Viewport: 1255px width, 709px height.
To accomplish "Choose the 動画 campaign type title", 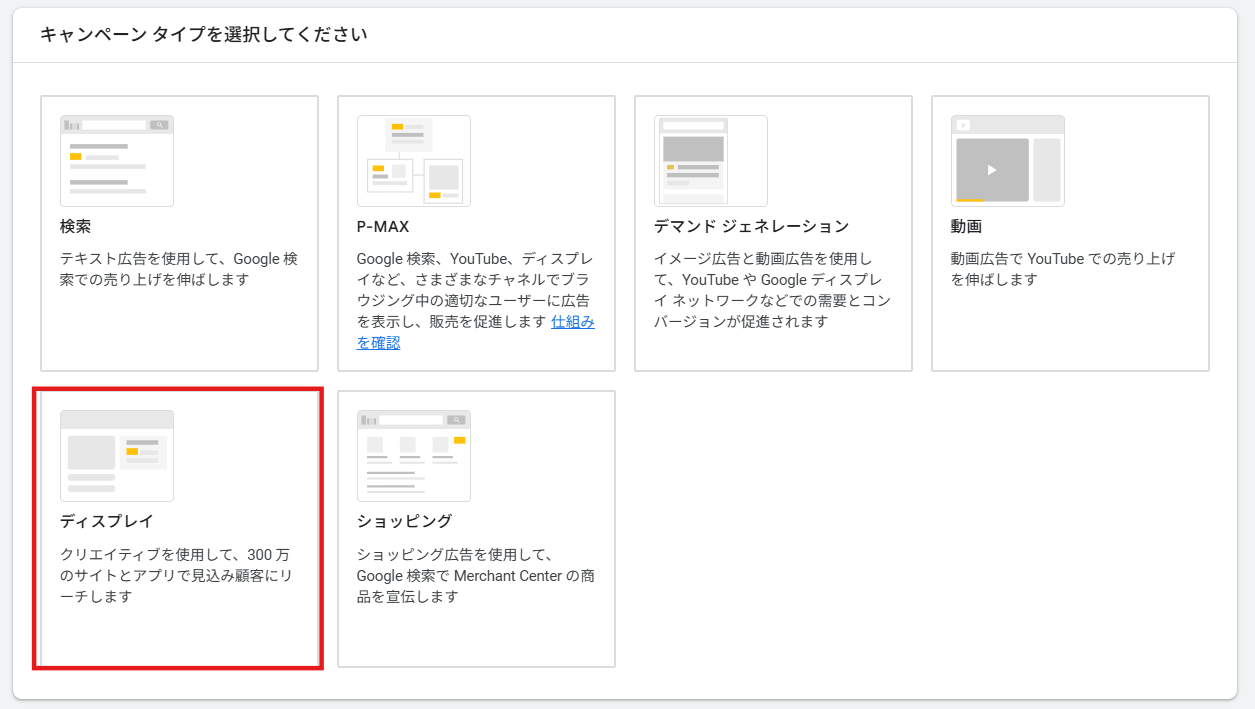I will click(x=966, y=227).
